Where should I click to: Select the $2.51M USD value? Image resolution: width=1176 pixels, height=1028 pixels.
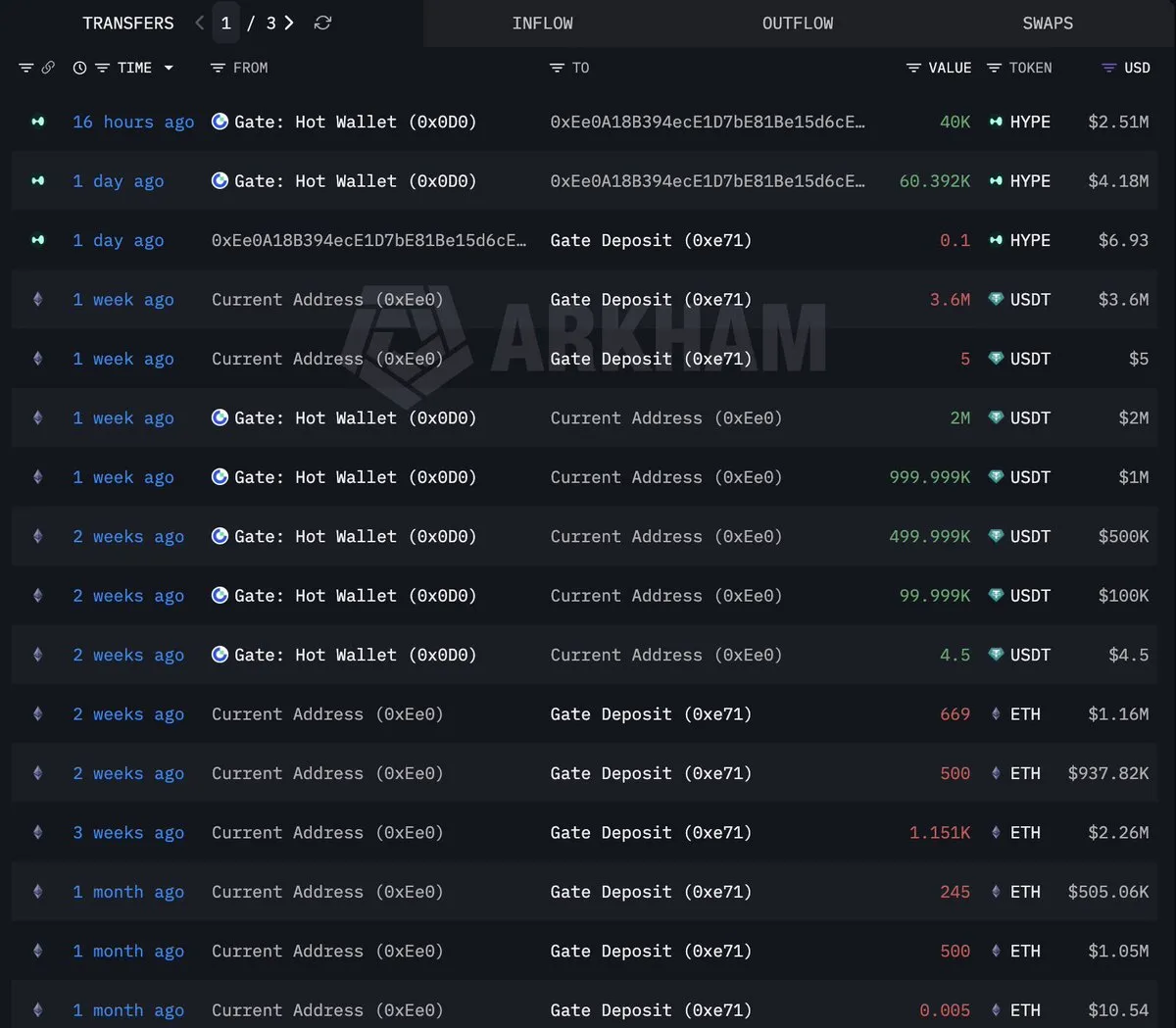[1118, 122]
